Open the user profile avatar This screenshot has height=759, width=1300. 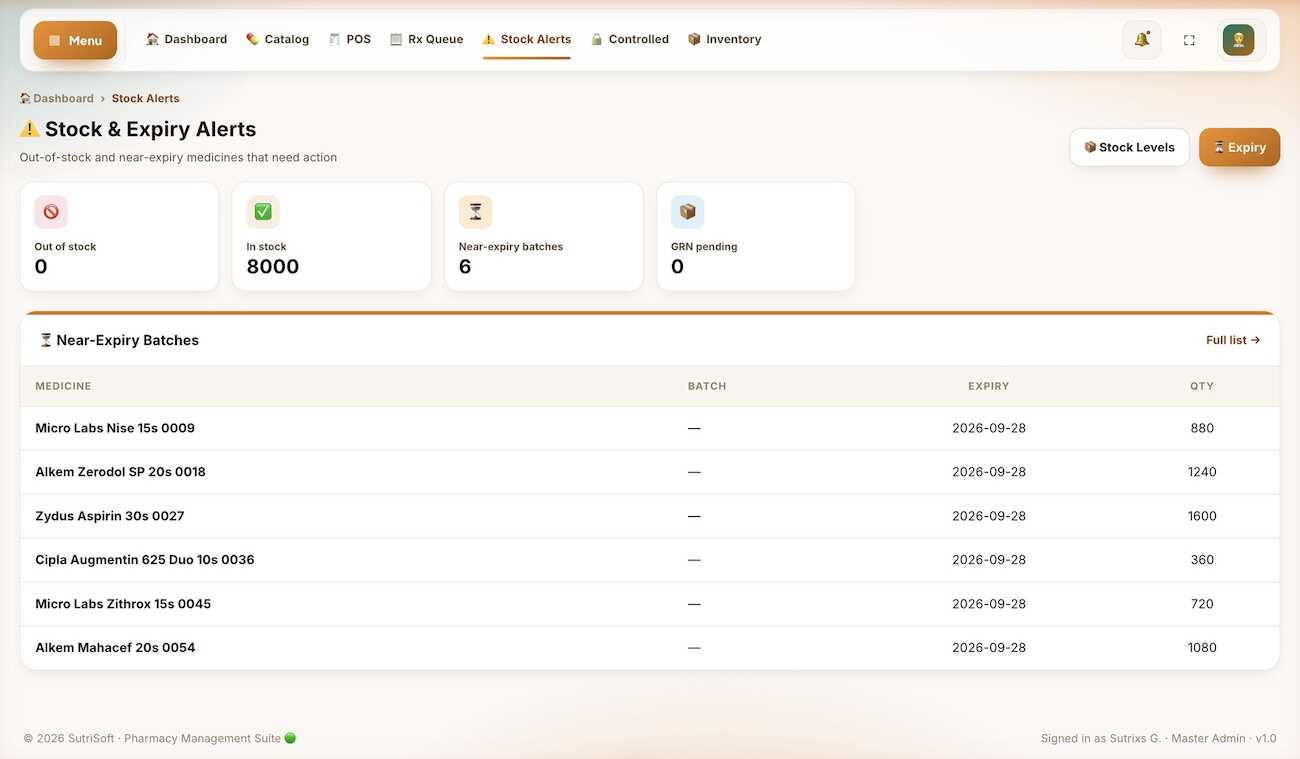1238,40
